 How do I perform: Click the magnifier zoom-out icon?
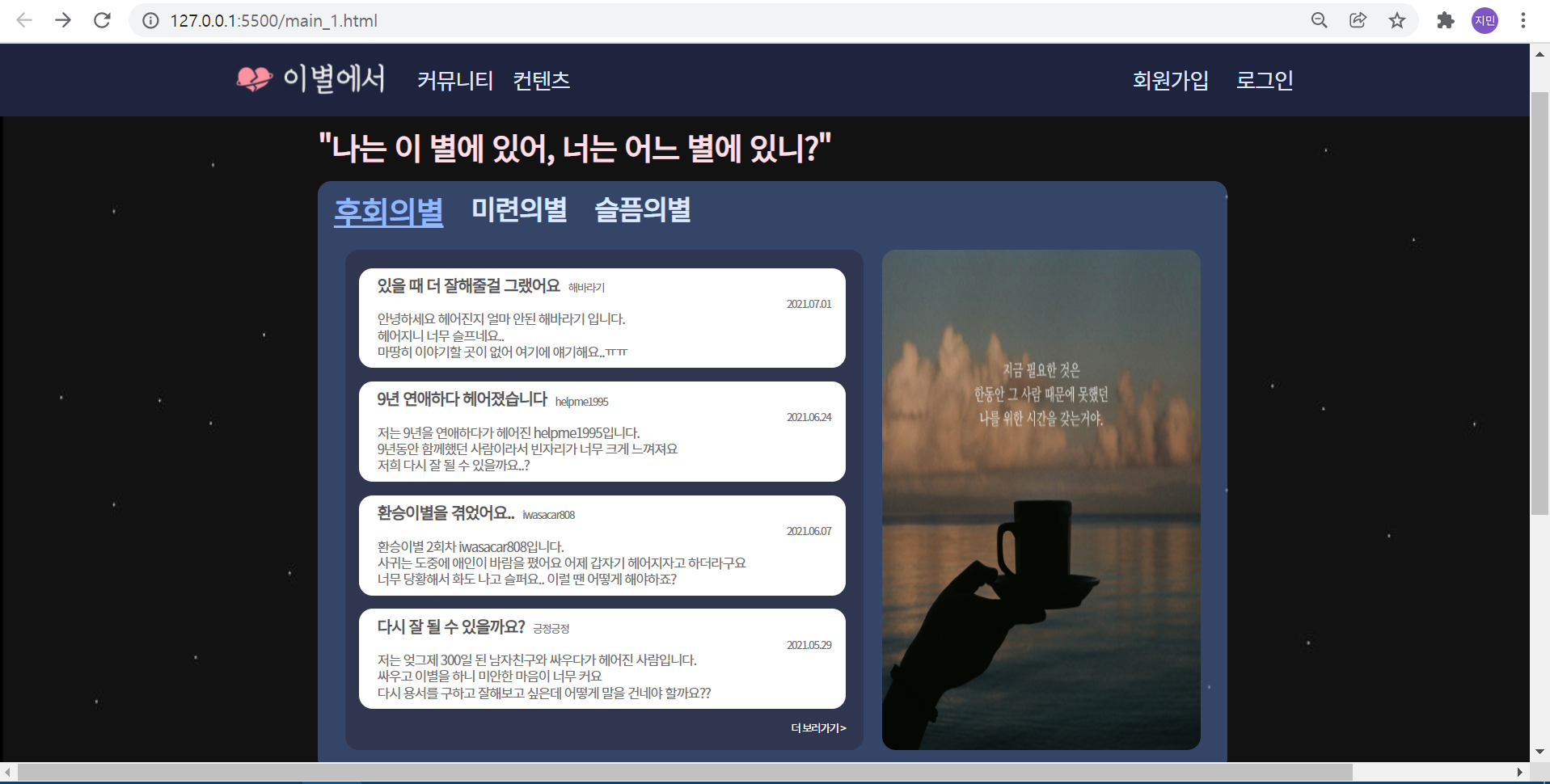[1320, 20]
